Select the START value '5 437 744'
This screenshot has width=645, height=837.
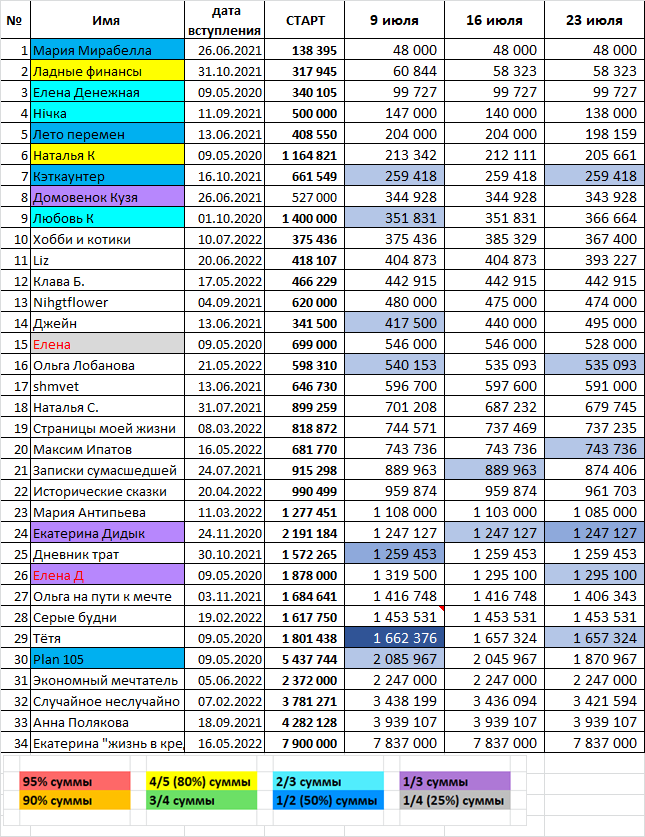click(304, 659)
